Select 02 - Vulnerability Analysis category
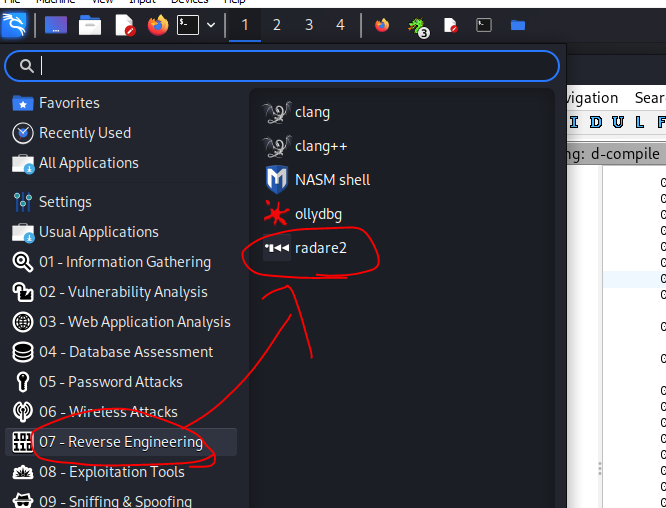This screenshot has width=666, height=508. coord(121,292)
